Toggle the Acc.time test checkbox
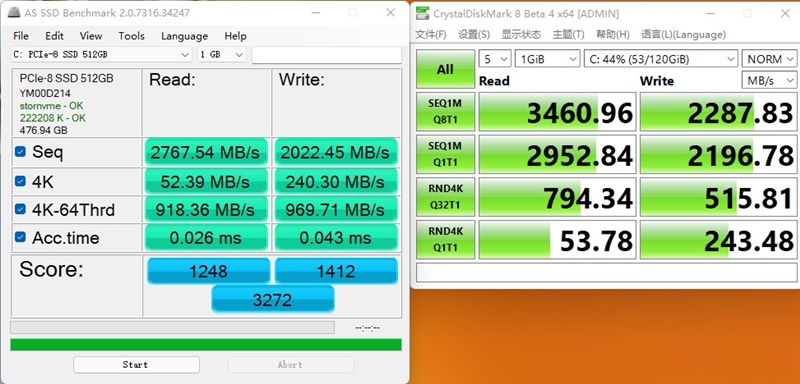This screenshot has width=800, height=384. tap(20, 237)
